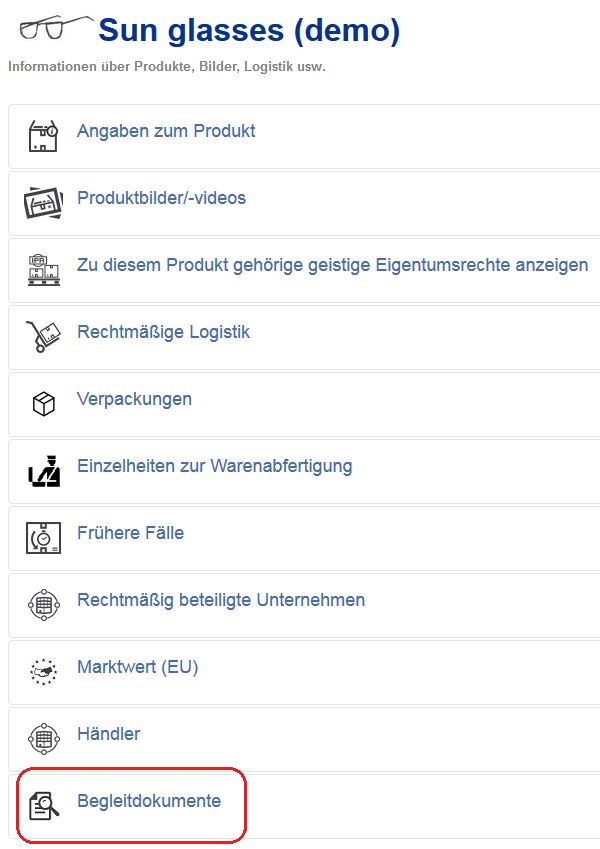This screenshot has height=849, width=600.
Task: Click the box icon beside Angaben zum Produkt
Action: [43, 136]
